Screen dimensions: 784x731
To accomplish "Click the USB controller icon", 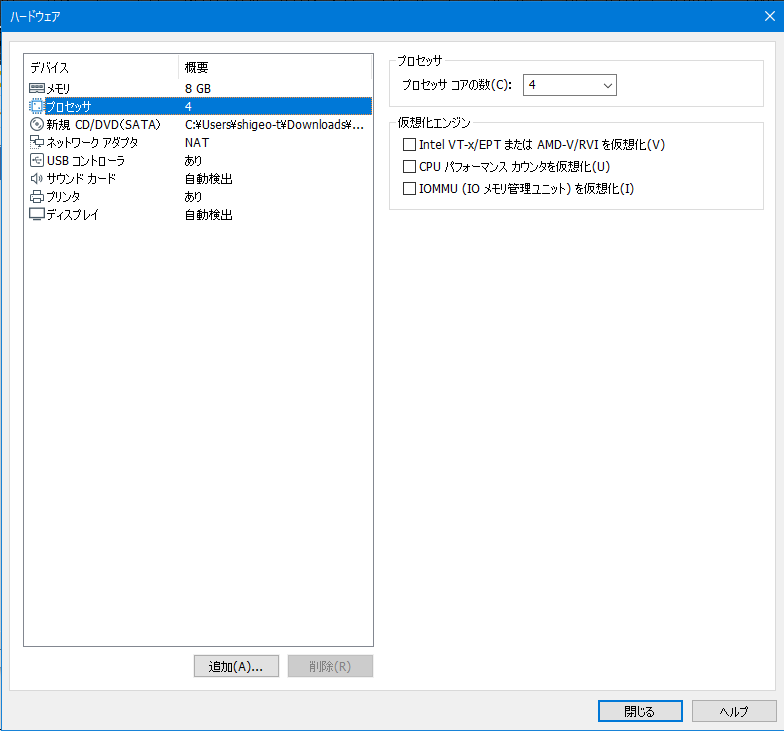I will pyautogui.click(x=37, y=160).
